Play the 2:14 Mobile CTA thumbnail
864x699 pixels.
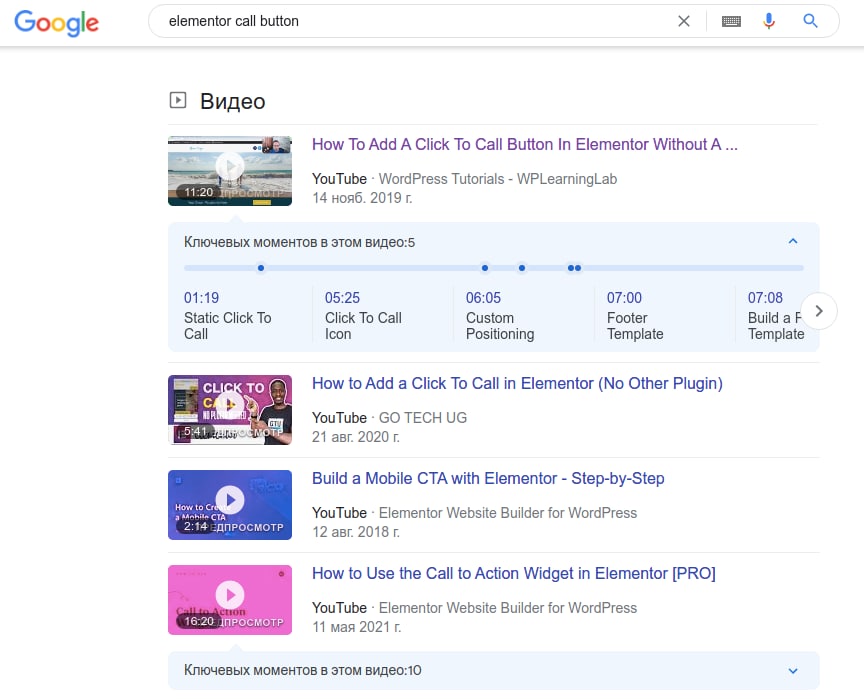(x=230, y=505)
